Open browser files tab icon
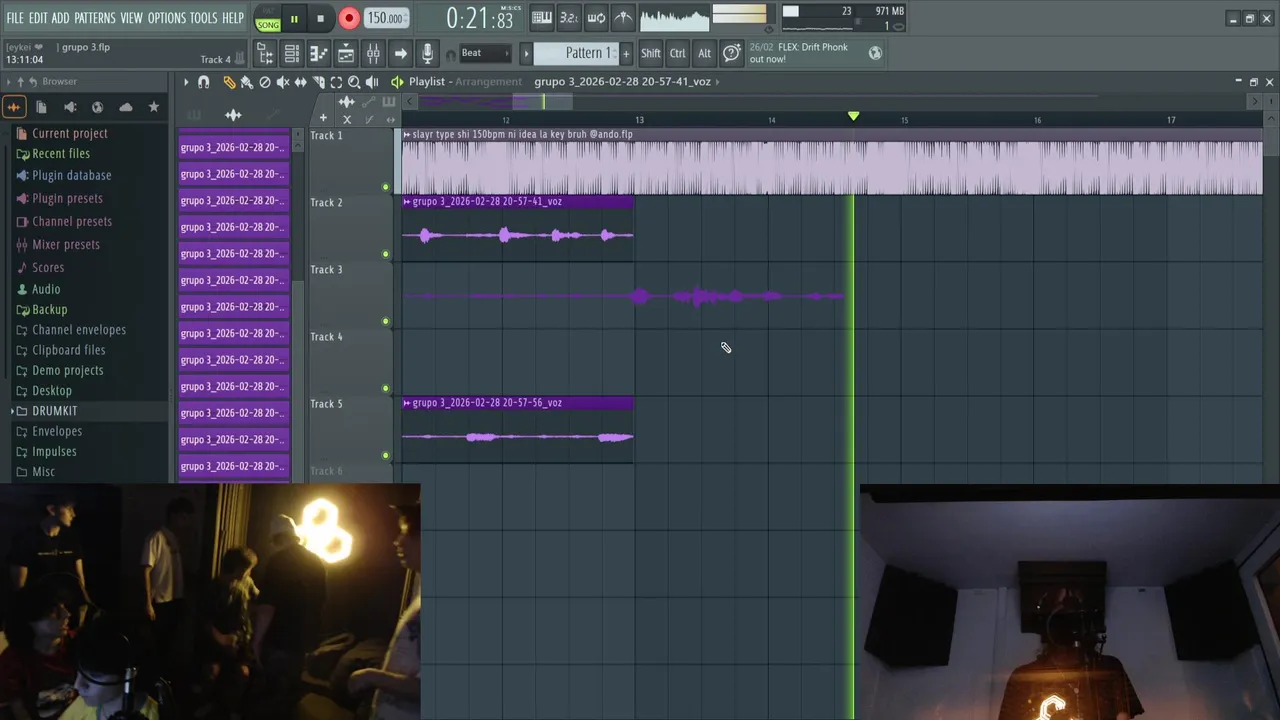Screen dimensions: 1280x720 pyautogui.click(x=42, y=107)
